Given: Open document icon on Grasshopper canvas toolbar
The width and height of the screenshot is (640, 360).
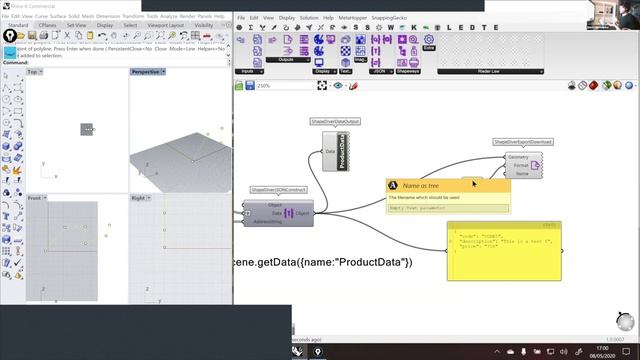Looking at the screenshot, I should (x=239, y=86).
